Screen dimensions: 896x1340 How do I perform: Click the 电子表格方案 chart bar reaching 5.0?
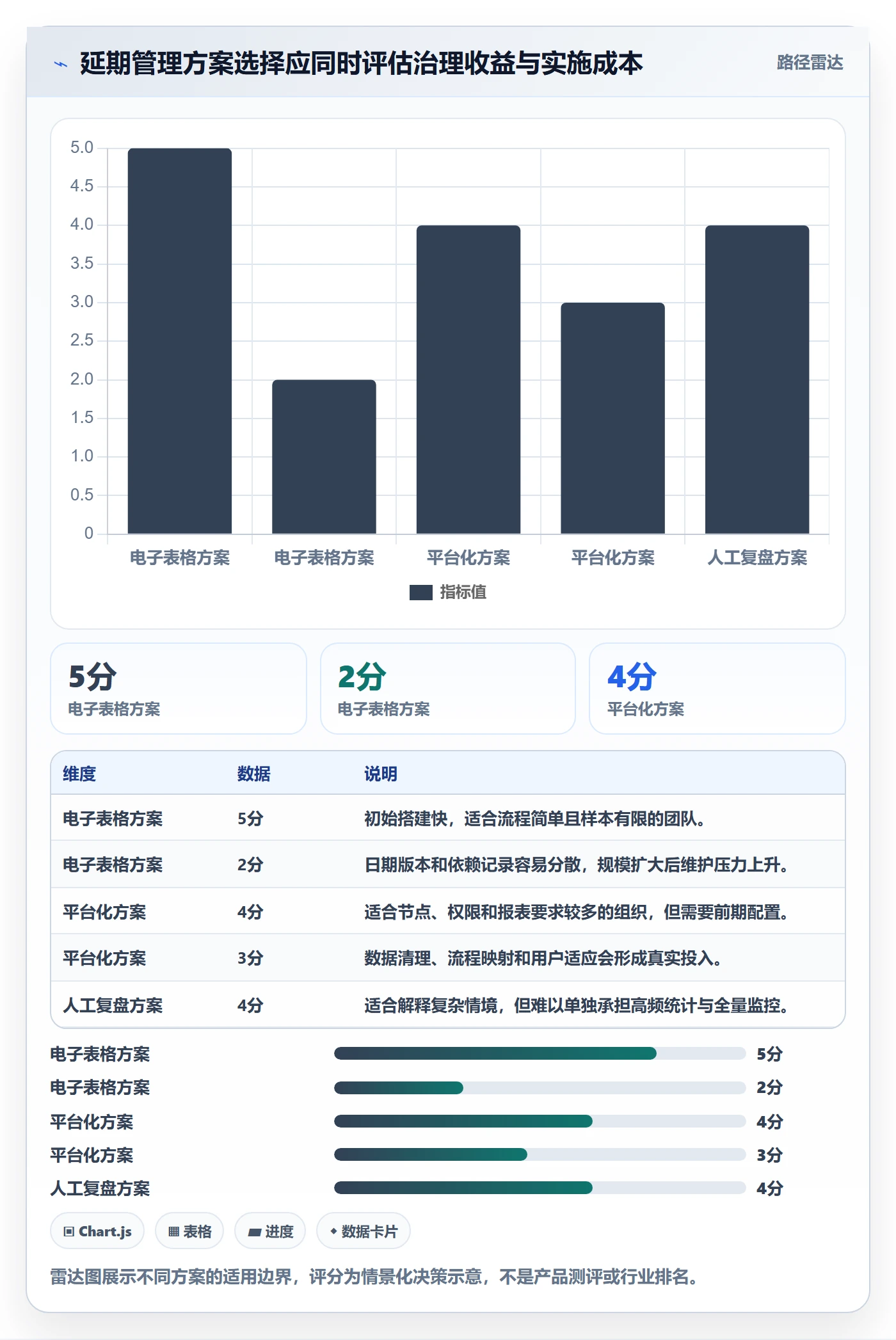click(x=180, y=341)
